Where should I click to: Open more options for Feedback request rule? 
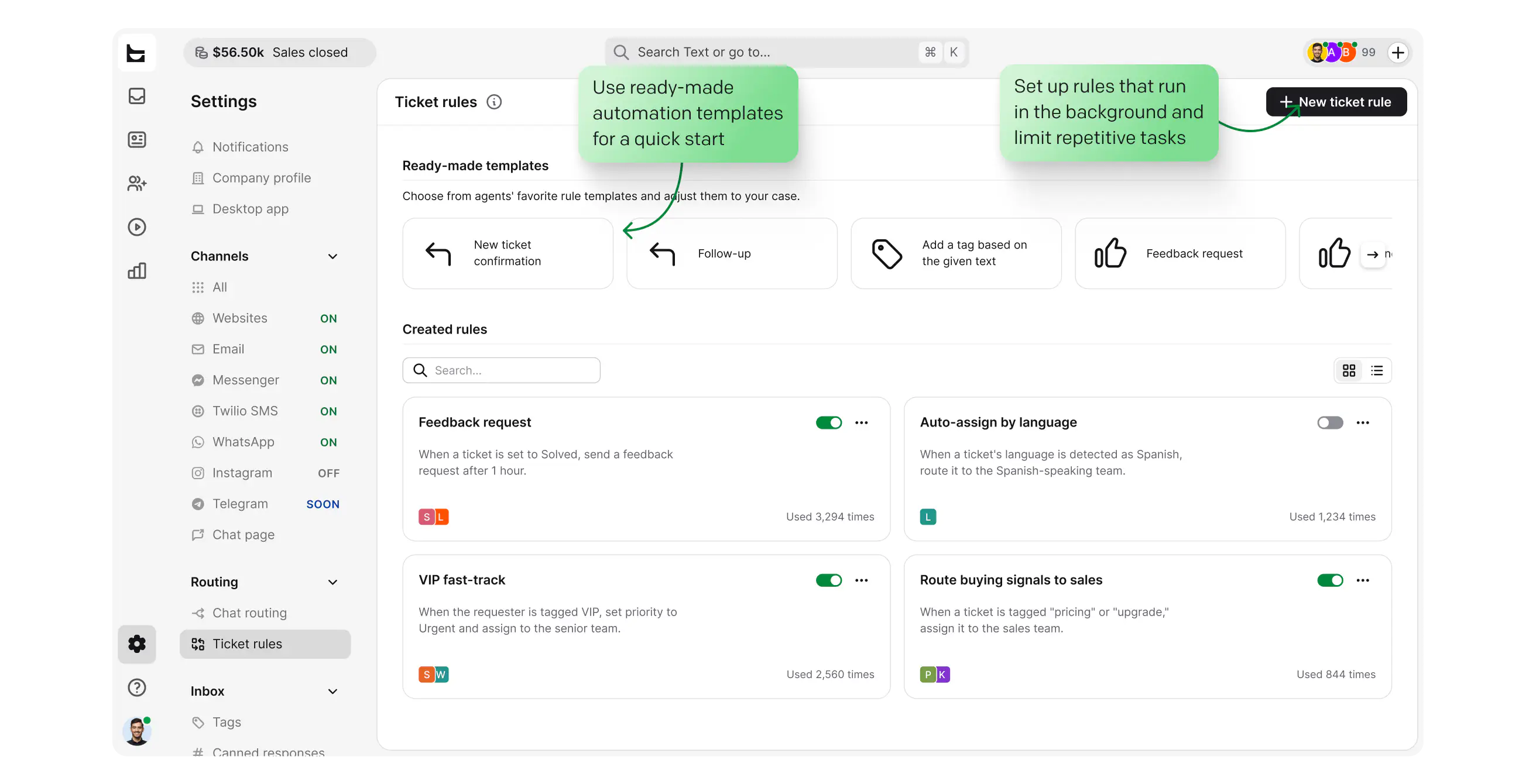(x=861, y=422)
